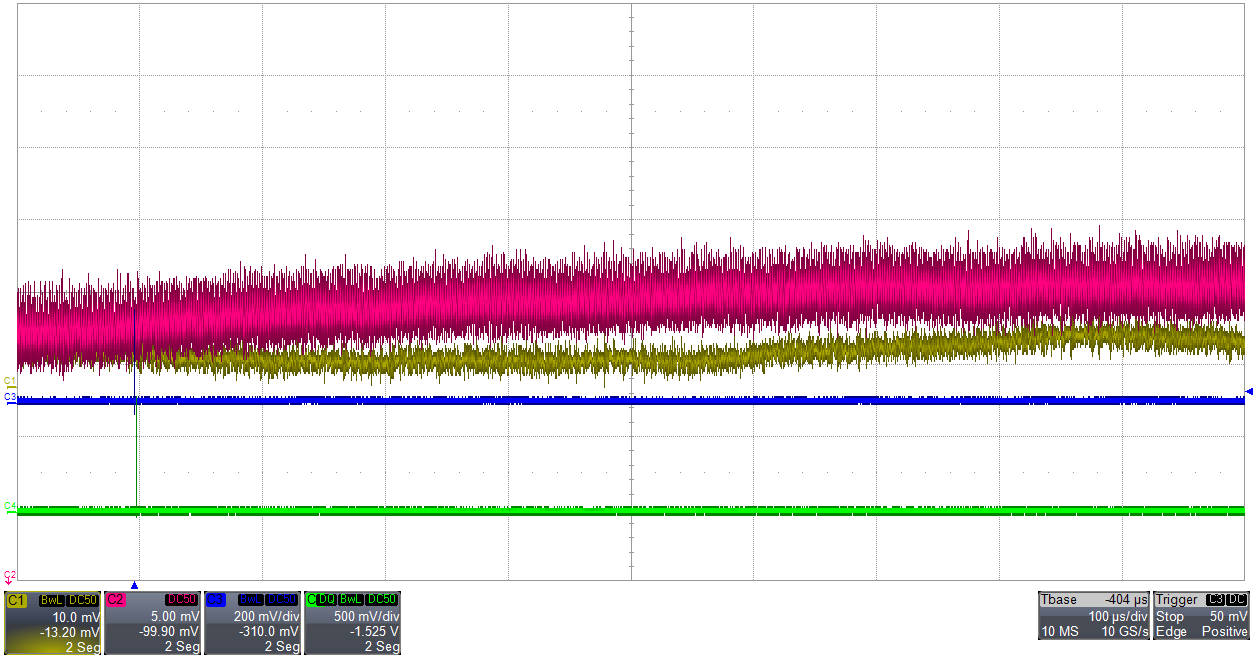Click the C2 offscreen marker at bottom left
The image size is (1255, 656).
point(10,576)
